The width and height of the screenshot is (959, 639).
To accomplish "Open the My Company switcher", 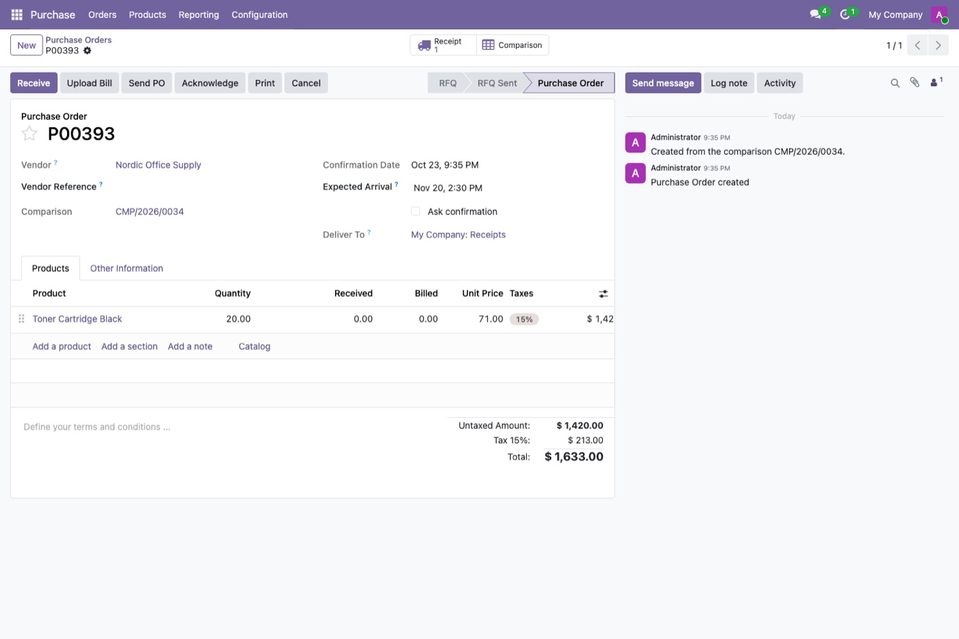I will click(895, 15).
